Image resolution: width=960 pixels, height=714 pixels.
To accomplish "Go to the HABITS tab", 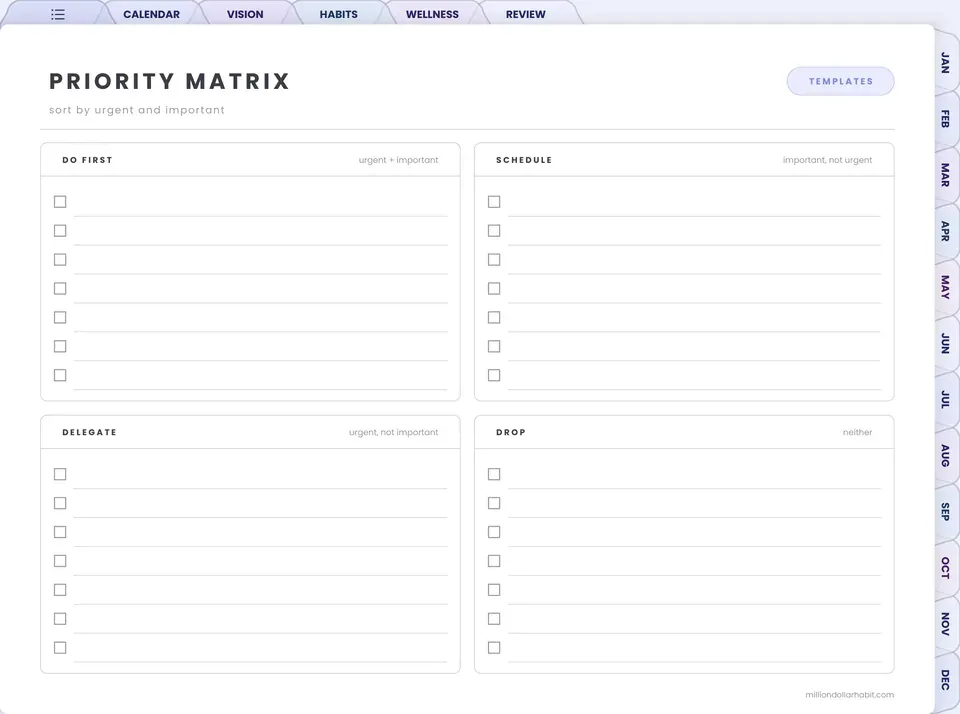I will (x=339, y=14).
